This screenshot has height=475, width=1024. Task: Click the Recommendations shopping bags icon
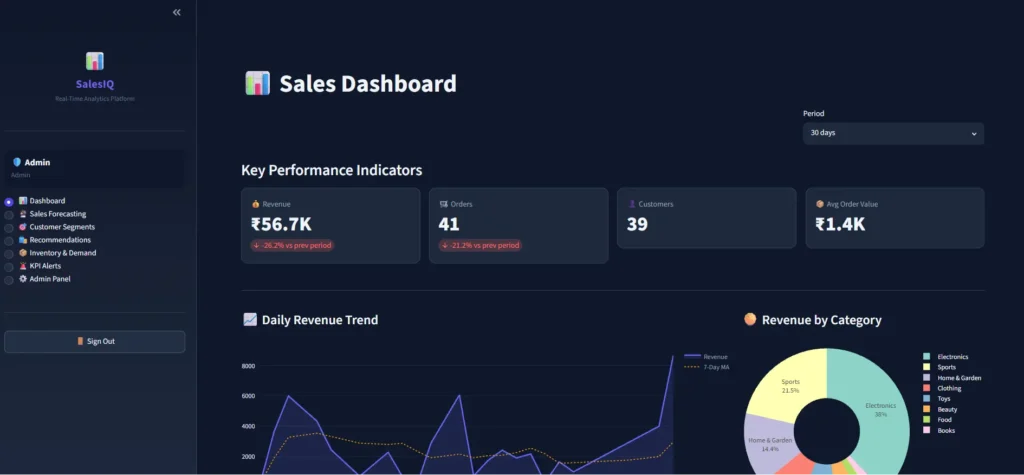(x=23, y=240)
